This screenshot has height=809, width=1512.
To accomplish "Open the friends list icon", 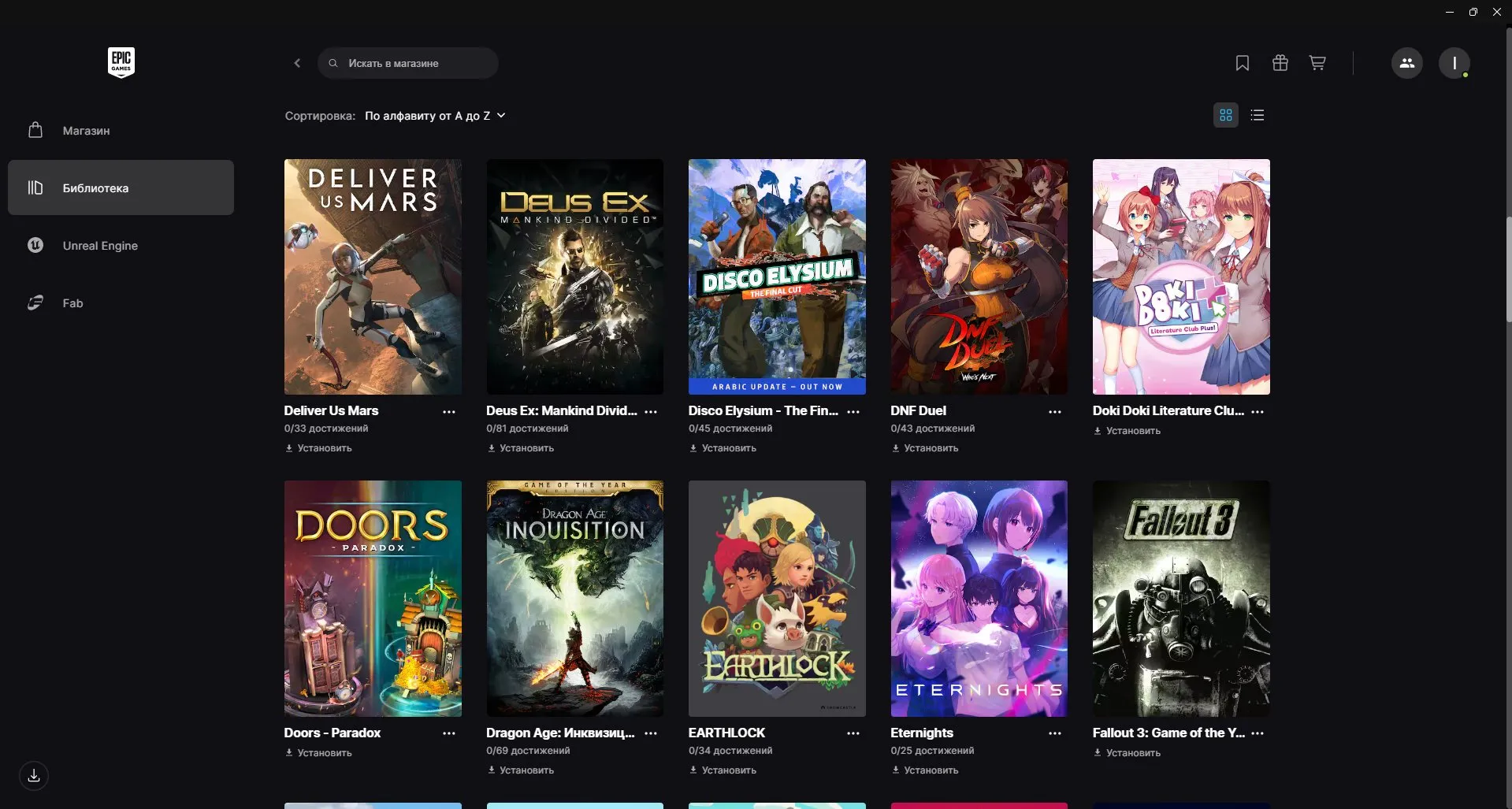I will tap(1407, 63).
